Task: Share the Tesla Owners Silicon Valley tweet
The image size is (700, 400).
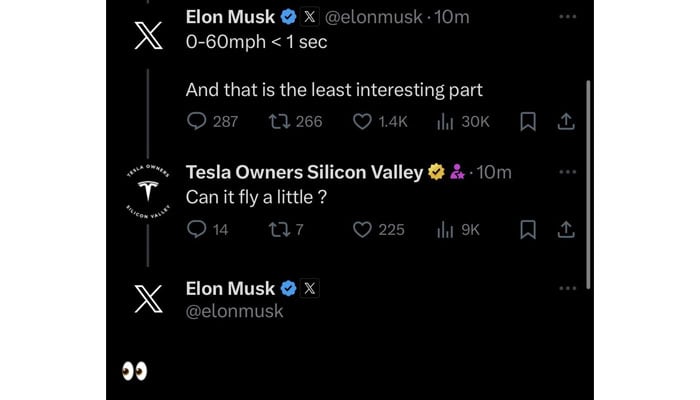Action: coord(565,229)
